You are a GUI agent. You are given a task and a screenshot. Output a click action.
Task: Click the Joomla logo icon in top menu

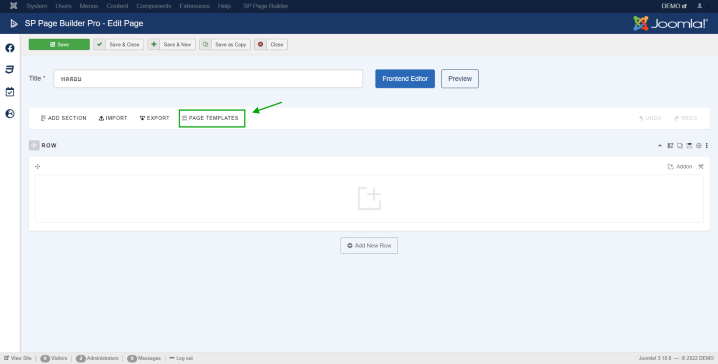coord(13,6)
